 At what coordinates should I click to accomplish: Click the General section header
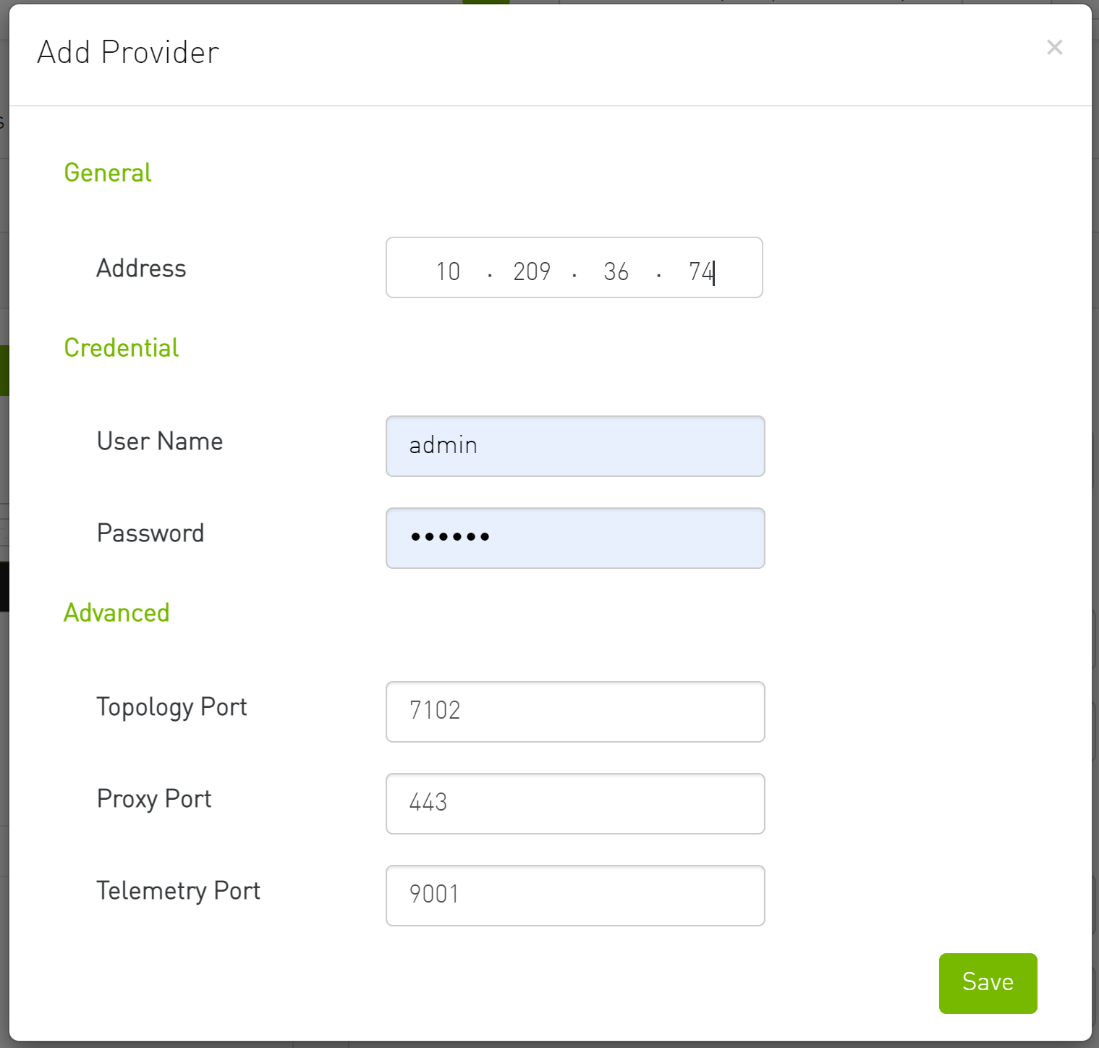[x=107, y=172]
